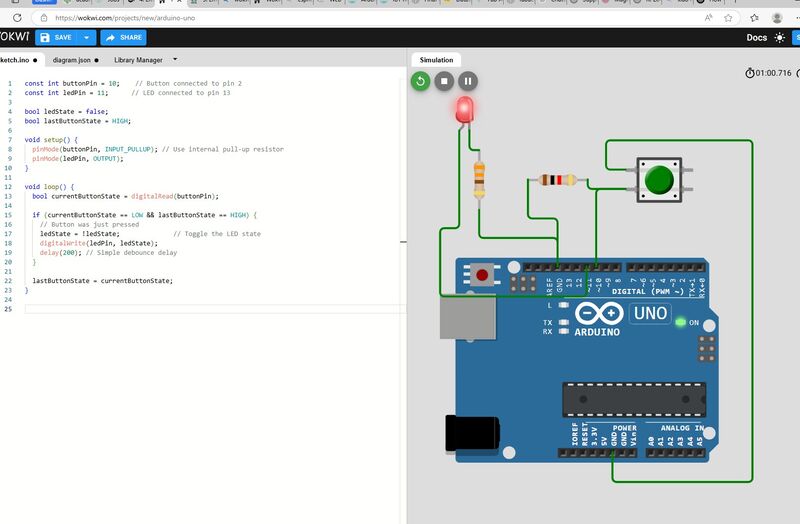Image resolution: width=800 pixels, height=524 pixels.
Task: Click the simulation timer 01:00.716
Action: 768,73
